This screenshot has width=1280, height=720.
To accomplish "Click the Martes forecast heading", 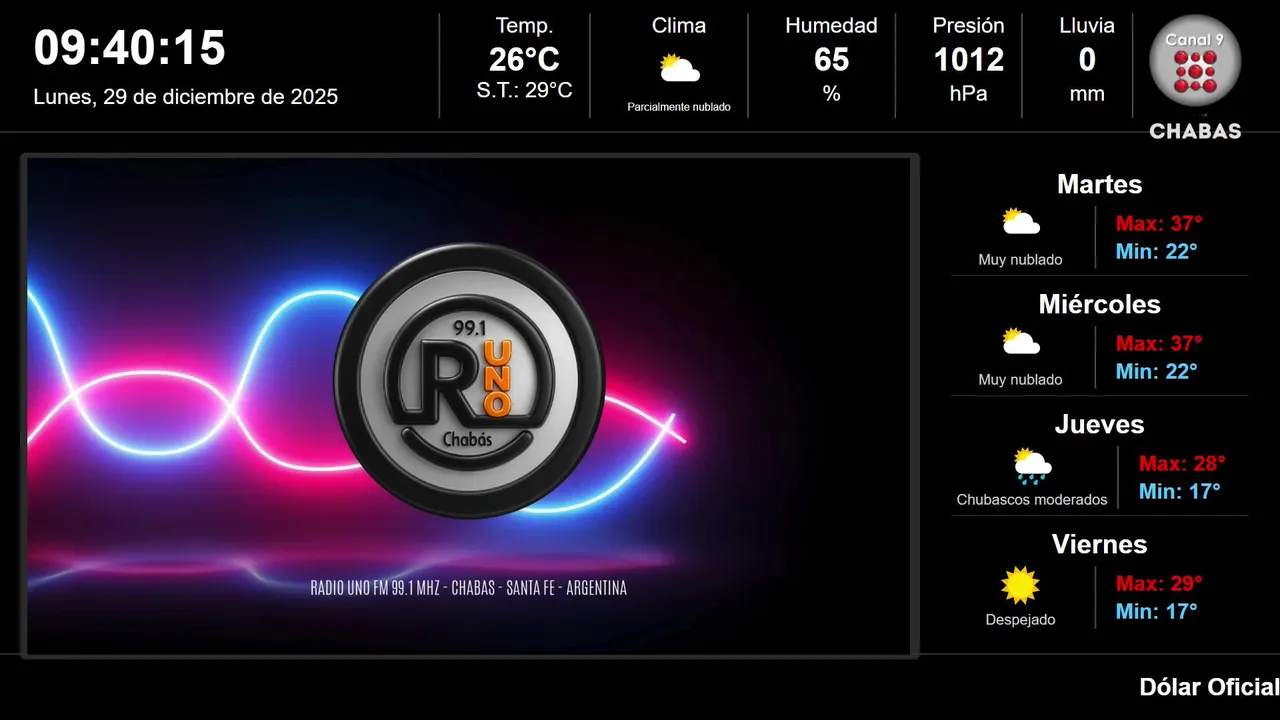I will tap(1099, 184).
